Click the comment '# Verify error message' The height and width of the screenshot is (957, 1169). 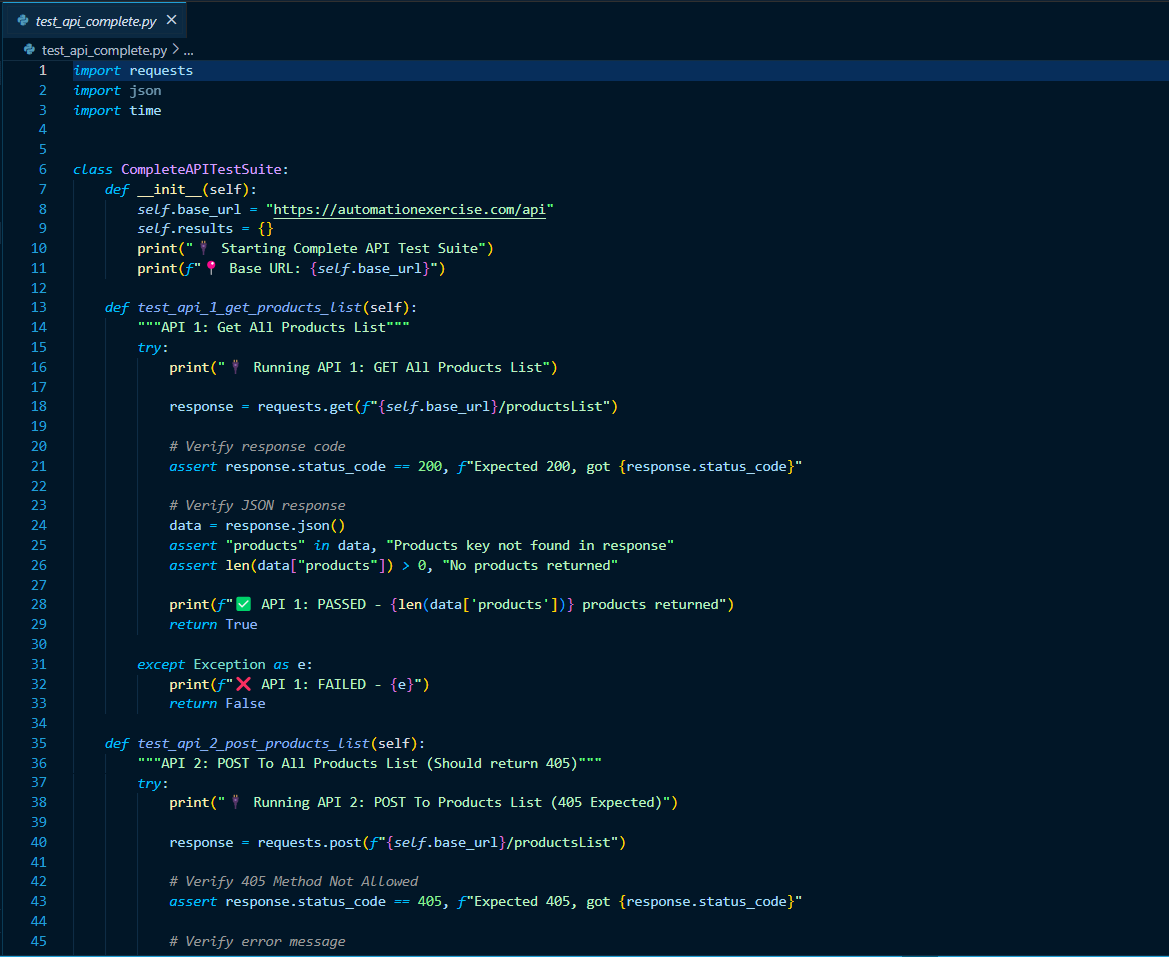257,941
